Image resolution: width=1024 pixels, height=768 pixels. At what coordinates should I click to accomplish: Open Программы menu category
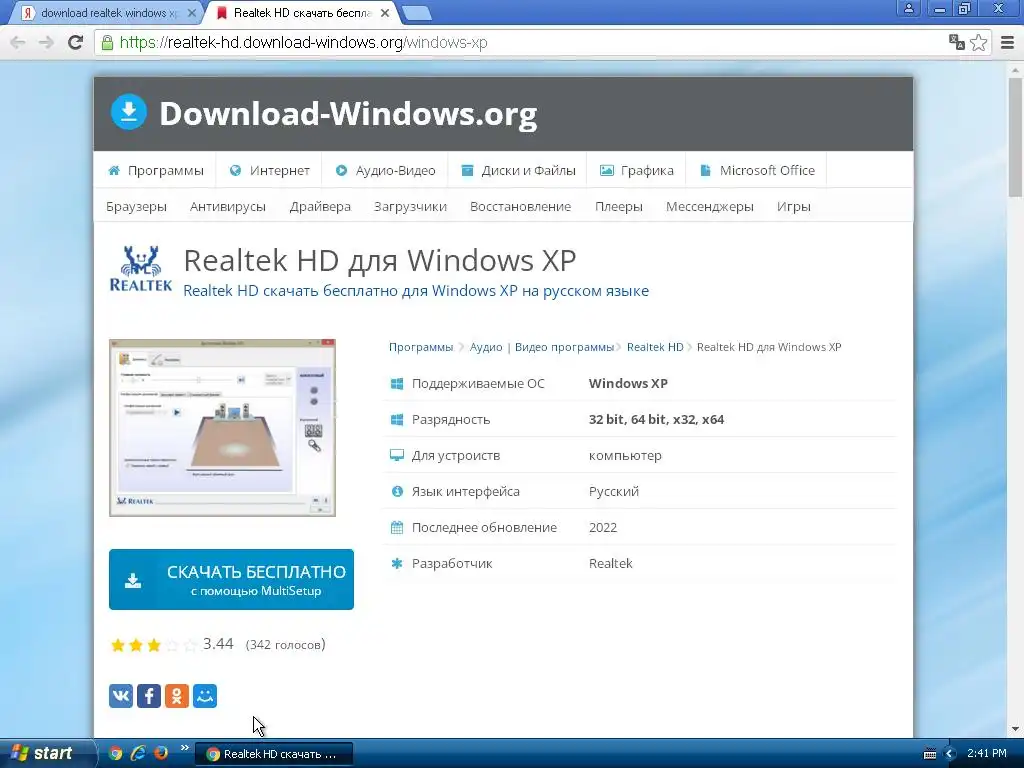tap(155, 170)
